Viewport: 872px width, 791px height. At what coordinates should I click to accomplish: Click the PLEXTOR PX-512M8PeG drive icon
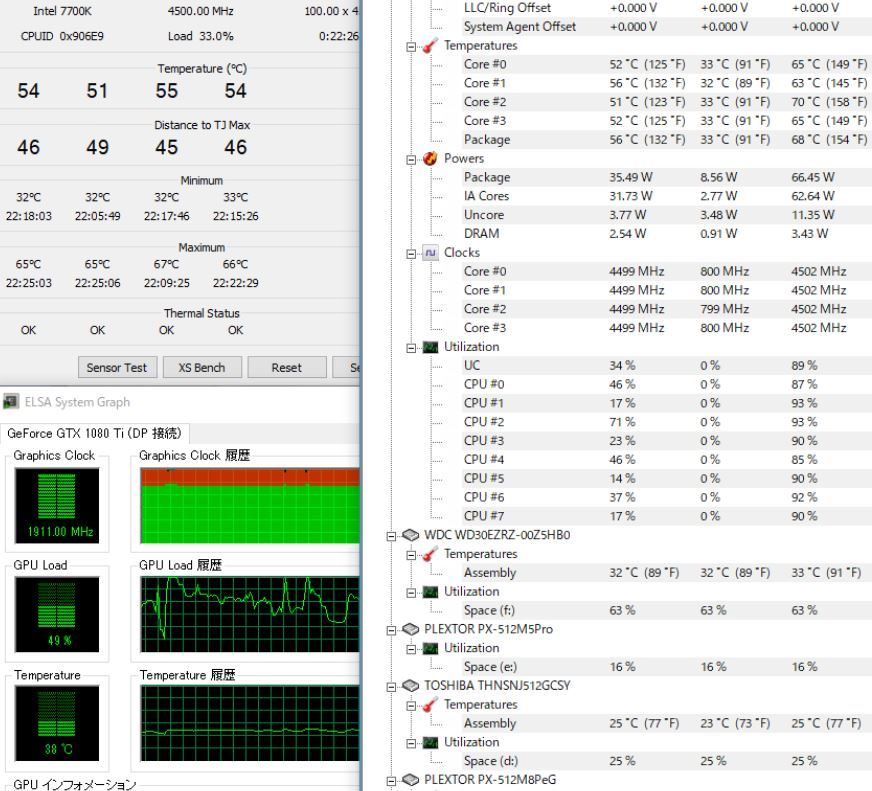coord(407,780)
